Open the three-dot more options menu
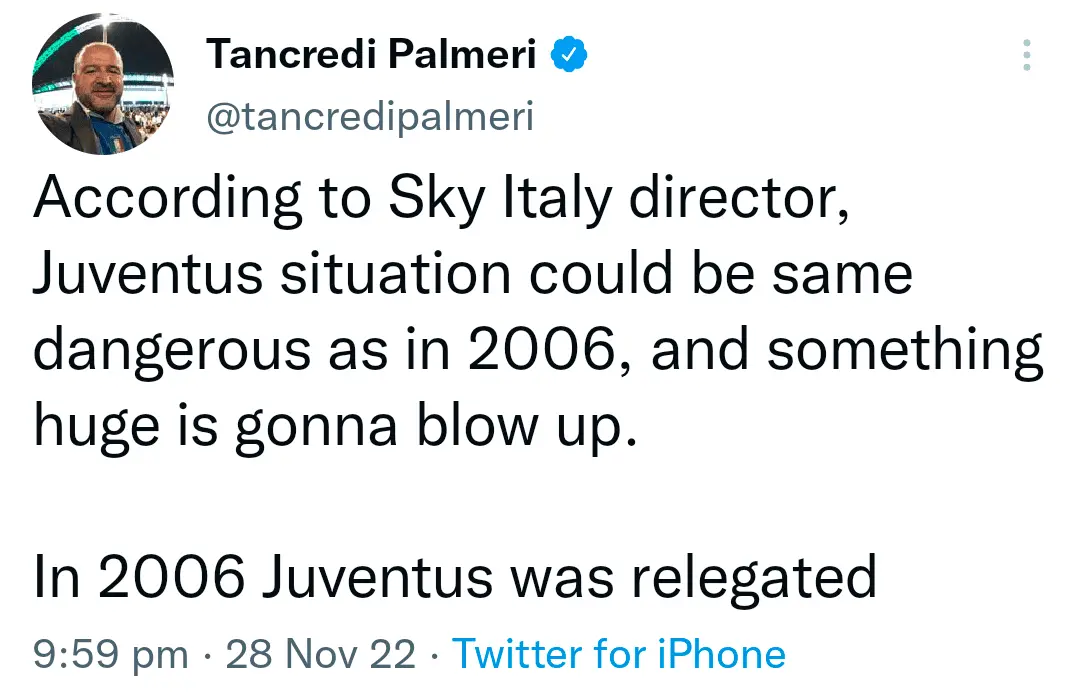This screenshot has height=697, width=1080. point(1026,56)
